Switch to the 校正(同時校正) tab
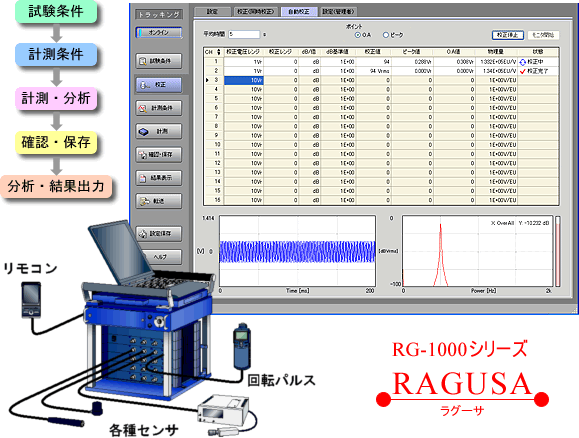Image resolution: width=579 pixels, height=438 pixels. (256, 12)
